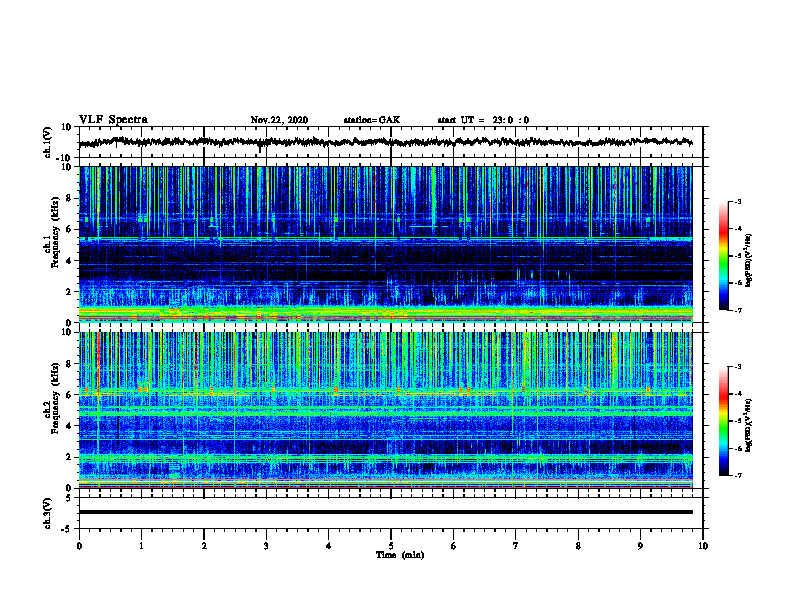Click time axis tick label "1"
792x612 pixels.
(x=141, y=546)
